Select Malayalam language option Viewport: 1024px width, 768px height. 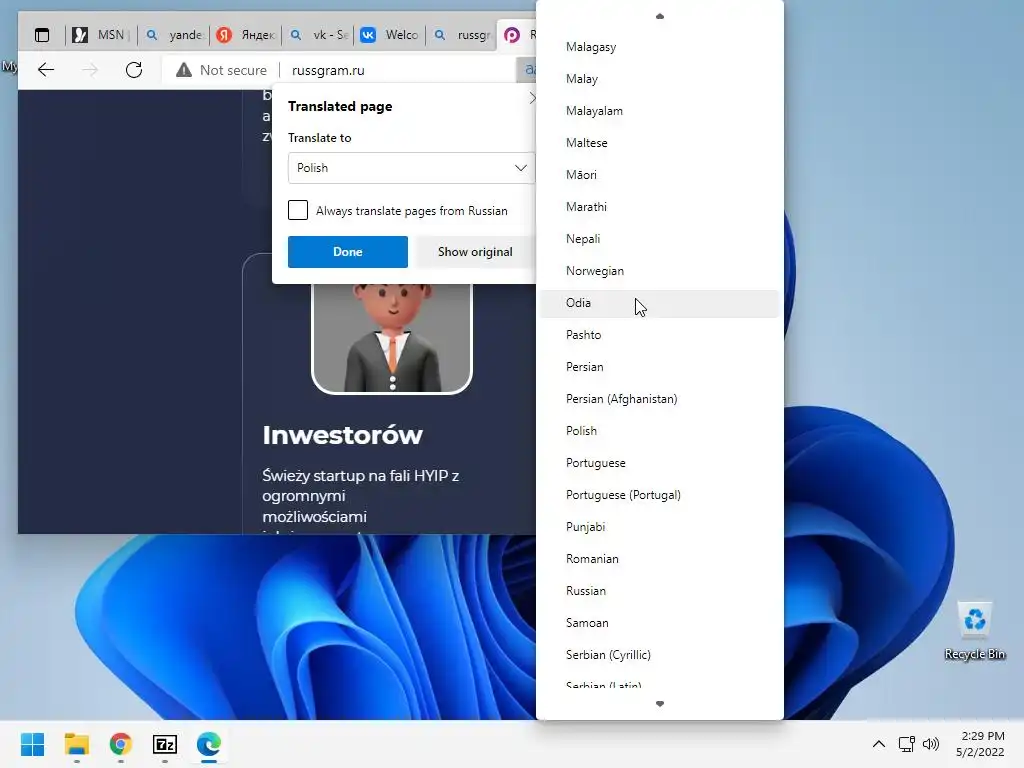(x=660, y=111)
